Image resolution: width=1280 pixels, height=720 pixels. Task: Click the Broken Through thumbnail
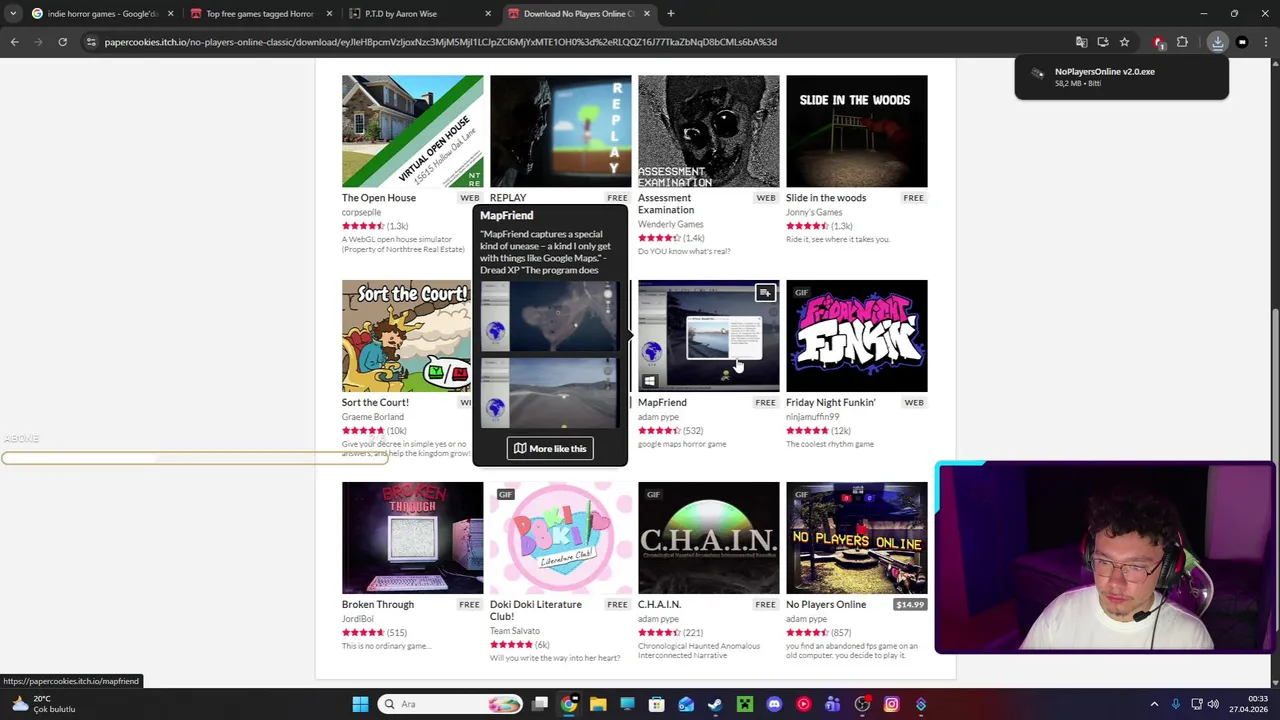point(412,538)
